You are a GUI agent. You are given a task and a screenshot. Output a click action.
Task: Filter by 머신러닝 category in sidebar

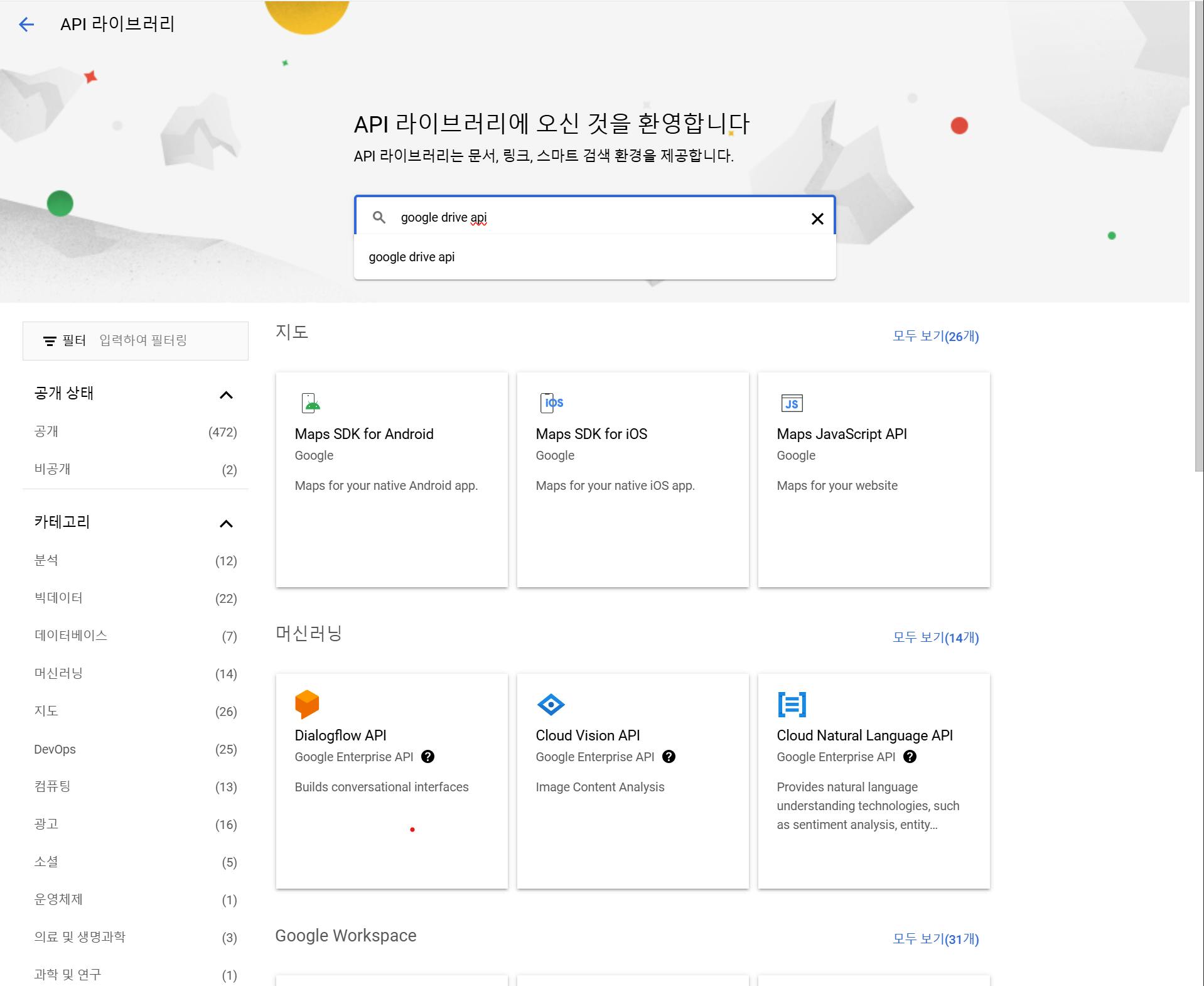[x=136, y=674]
